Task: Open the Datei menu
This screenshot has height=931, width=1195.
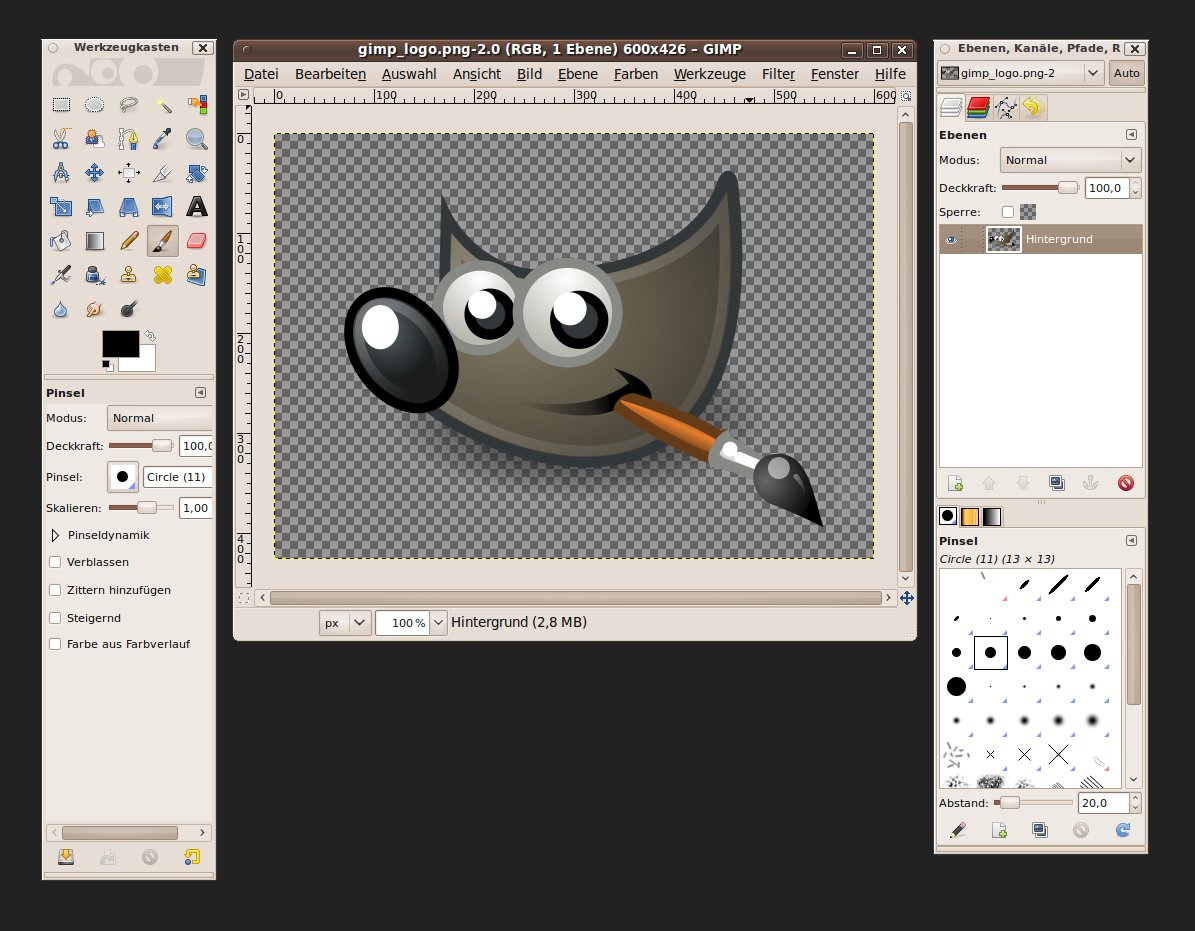Action: (261, 74)
